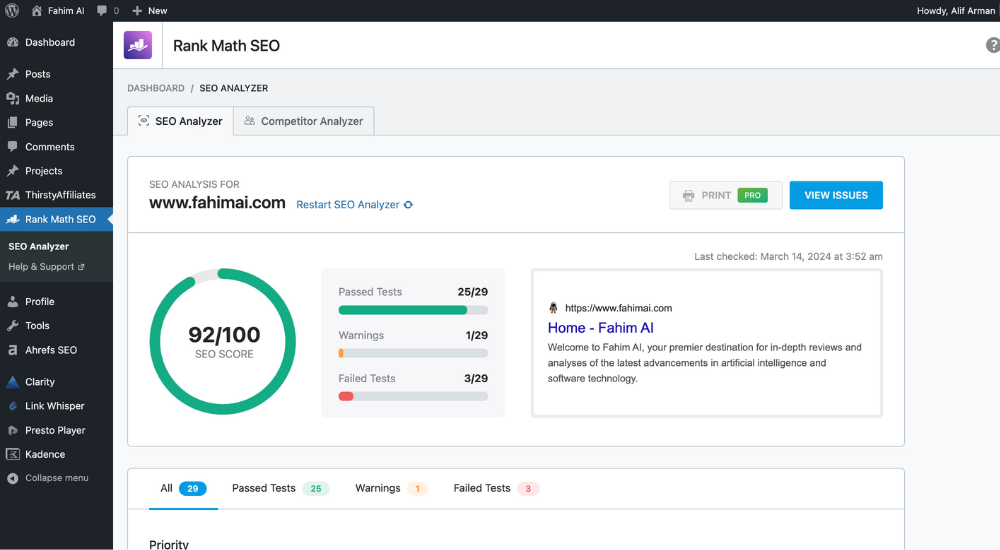This screenshot has height=550, width=1000.
Task: Click the Pages icon in sidebar
Action: point(12,123)
